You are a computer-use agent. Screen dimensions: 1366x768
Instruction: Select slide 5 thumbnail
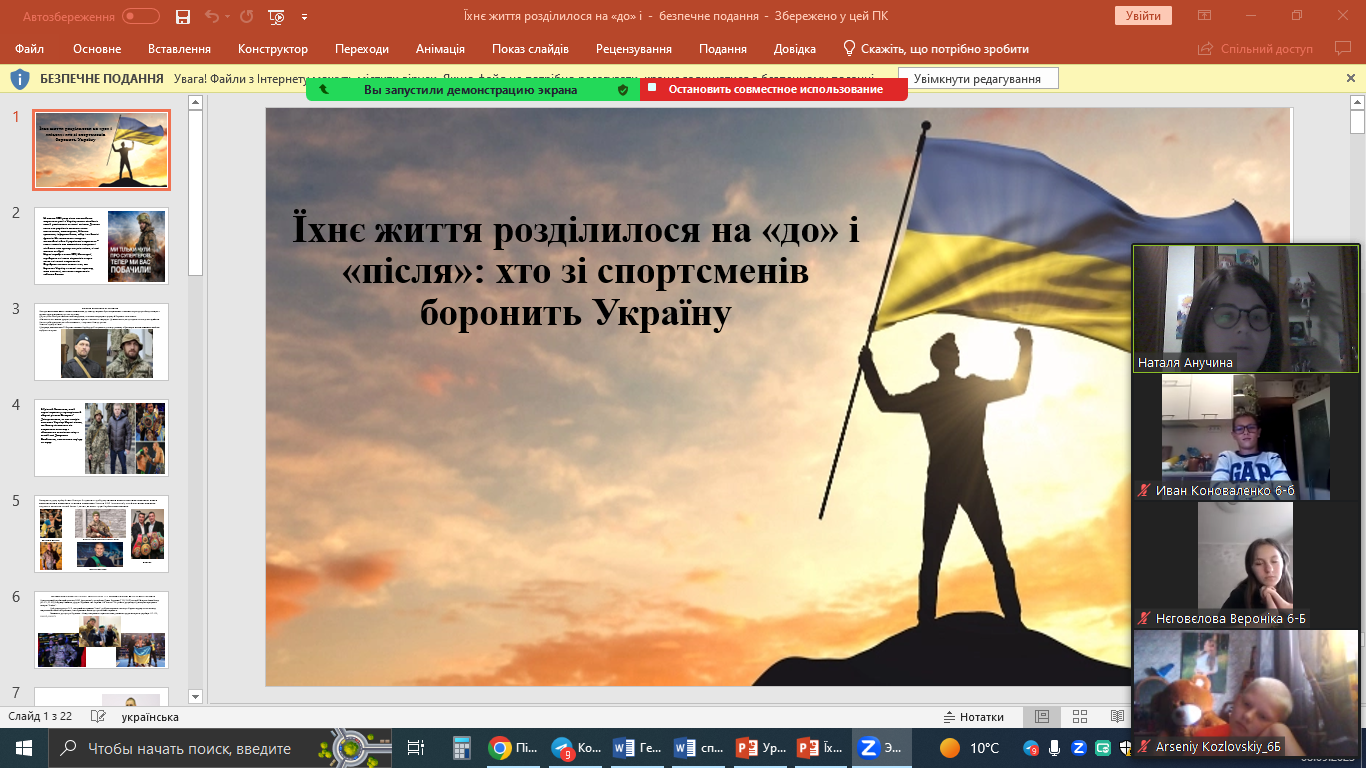(x=102, y=534)
